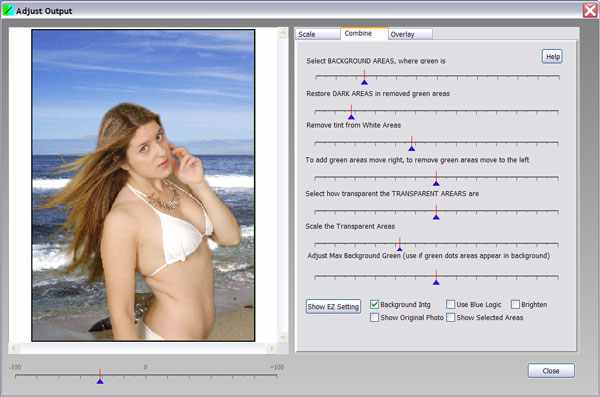The height and width of the screenshot is (397, 600).
Task: Click the Scale the Transparent Areas slider handle
Action: [399, 248]
